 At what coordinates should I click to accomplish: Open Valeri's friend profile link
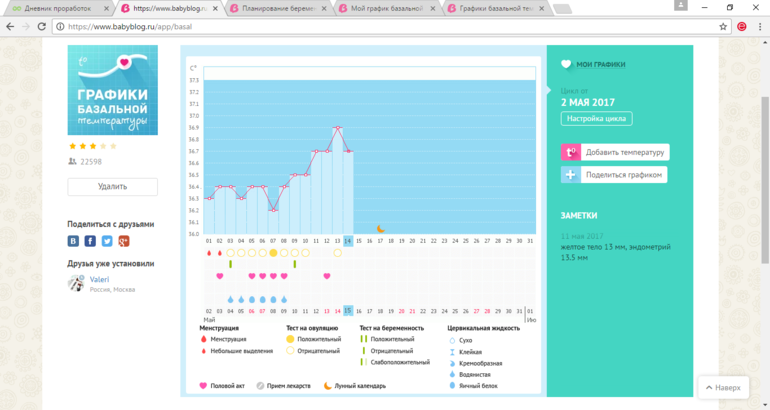click(99, 280)
